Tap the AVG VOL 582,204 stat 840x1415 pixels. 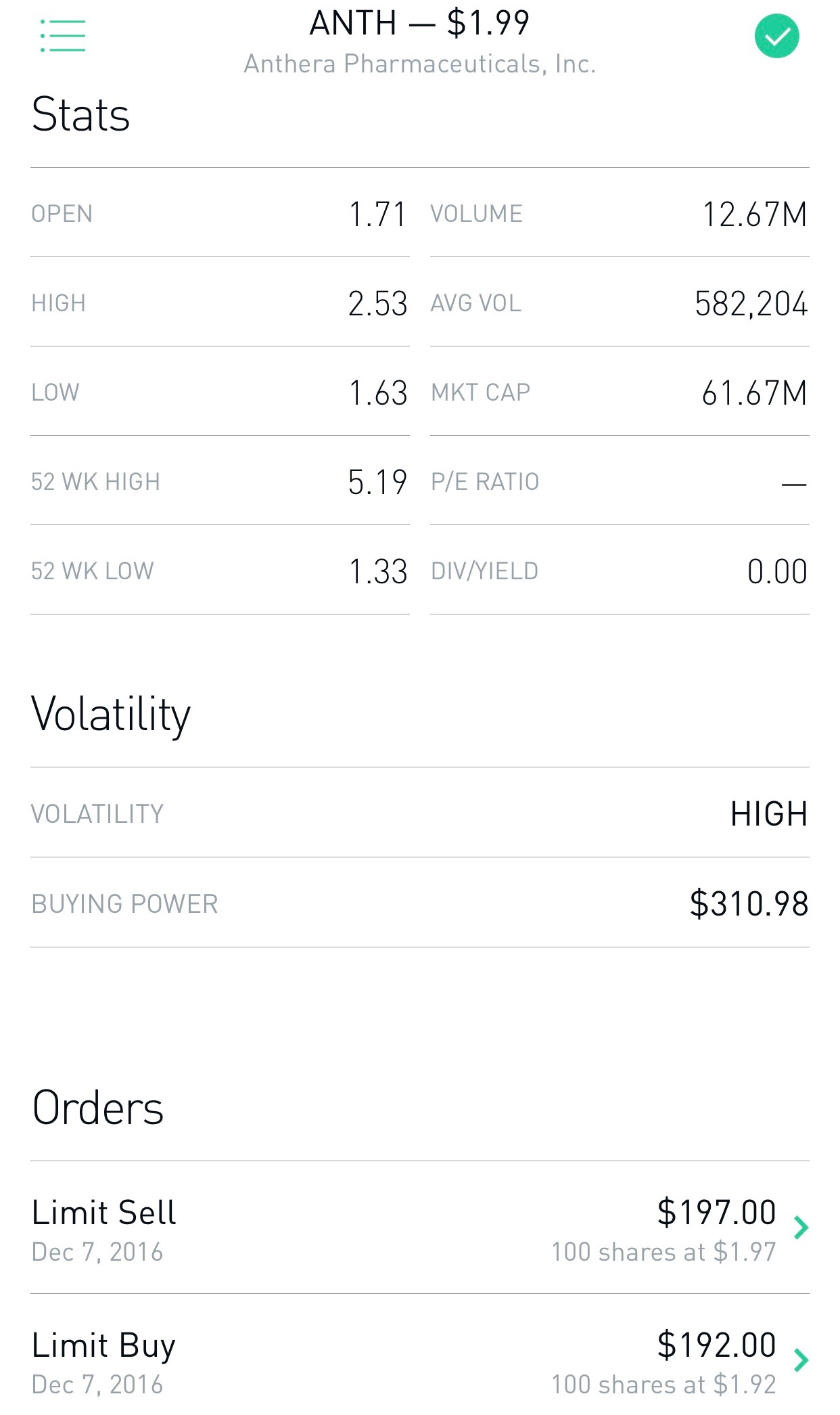tap(751, 304)
